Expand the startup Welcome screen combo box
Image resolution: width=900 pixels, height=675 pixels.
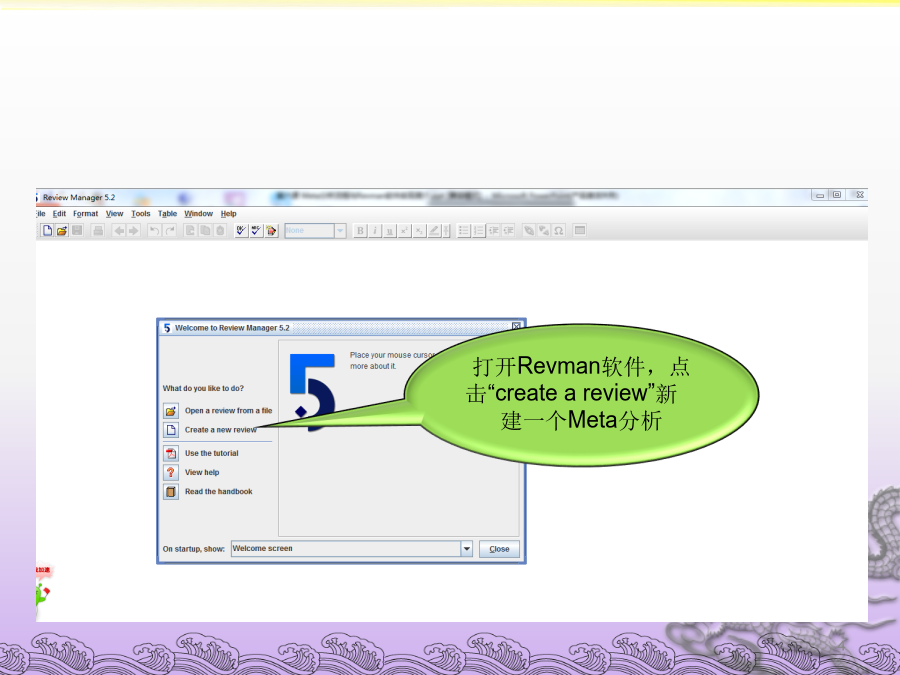coord(467,549)
